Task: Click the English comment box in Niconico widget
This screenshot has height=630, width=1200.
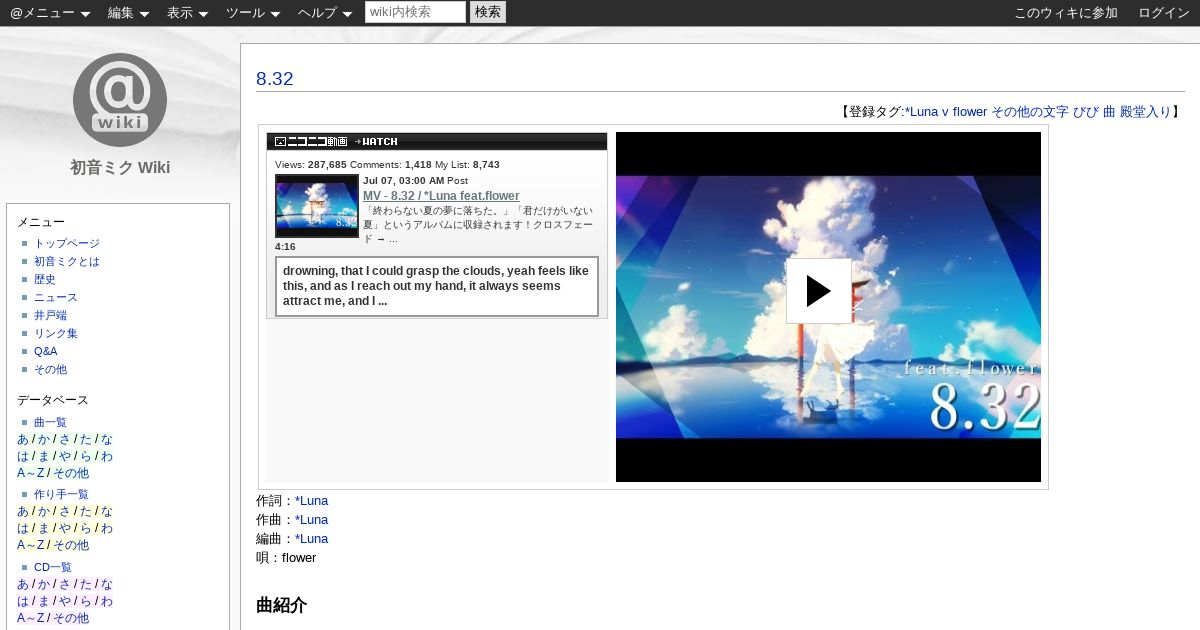Action: pos(437,286)
